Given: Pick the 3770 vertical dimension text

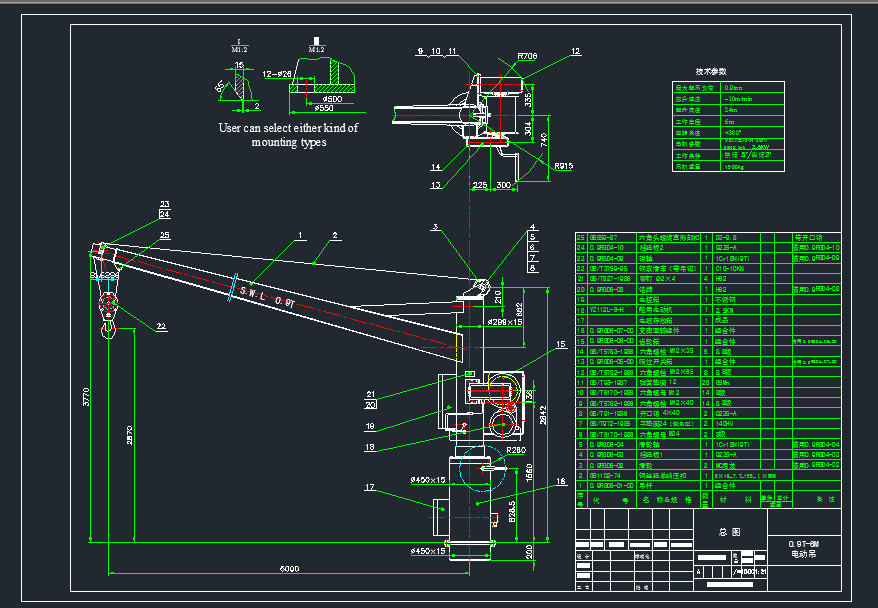Looking at the screenshot, I should pos(86,396).
